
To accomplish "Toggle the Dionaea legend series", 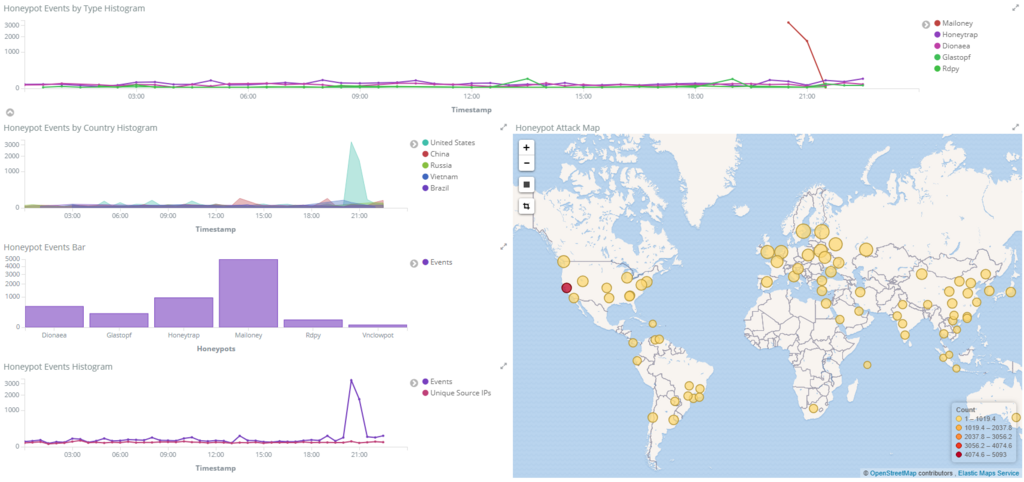I will (953, 46).
